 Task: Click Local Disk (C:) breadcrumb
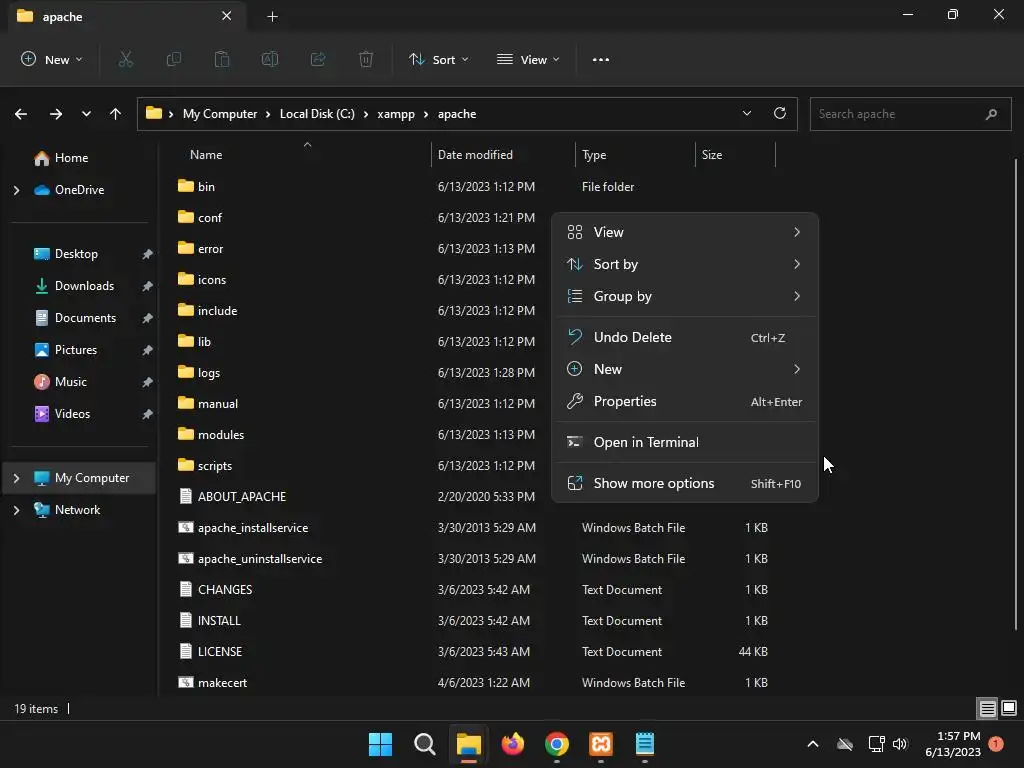(317, 114)
